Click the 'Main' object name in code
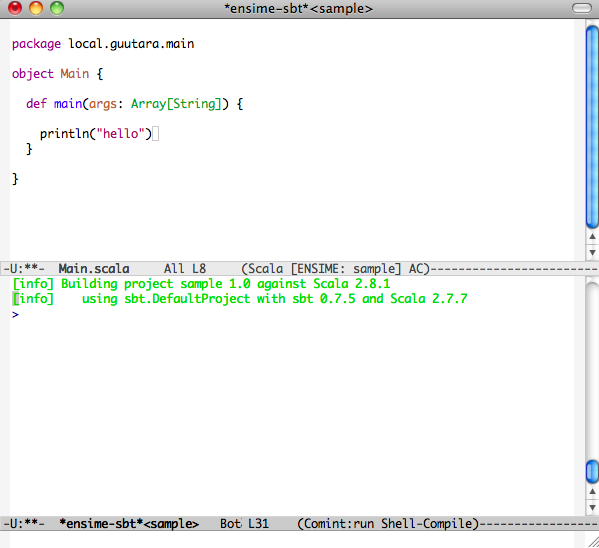Image resolution: width=599 pixels, height=548 pixels. tap(74, 73)
